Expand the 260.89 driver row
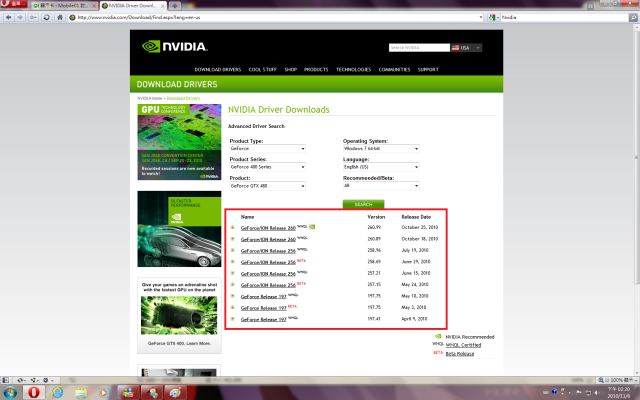 click(x=233, y=239)
